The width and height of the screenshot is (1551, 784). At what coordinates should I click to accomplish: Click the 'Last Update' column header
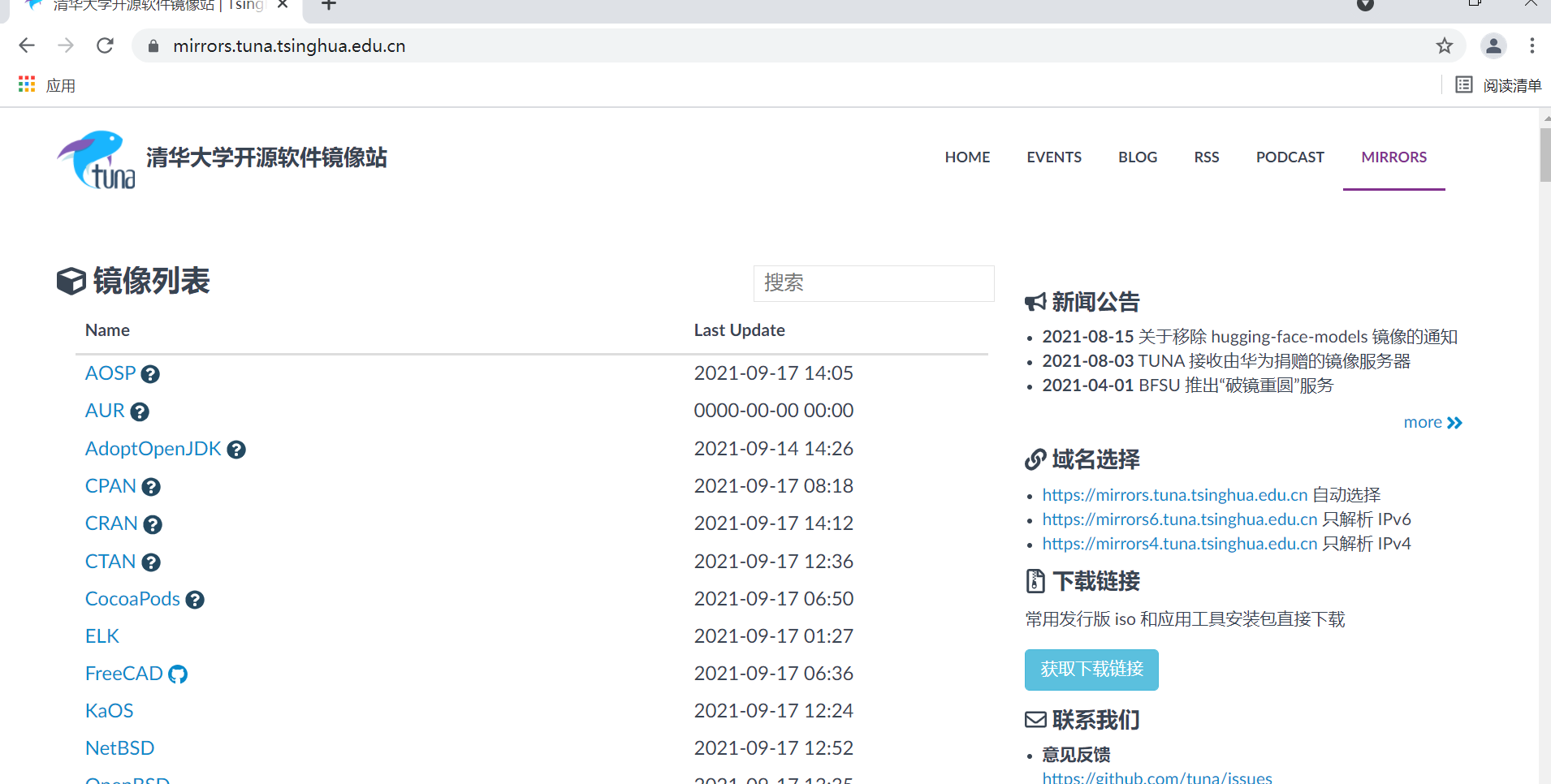pyautogui.click(x=739, y=330)
